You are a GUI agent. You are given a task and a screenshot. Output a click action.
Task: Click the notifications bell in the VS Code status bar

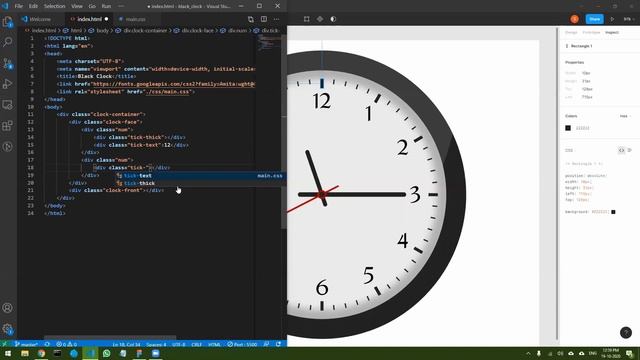coord(278,344)
